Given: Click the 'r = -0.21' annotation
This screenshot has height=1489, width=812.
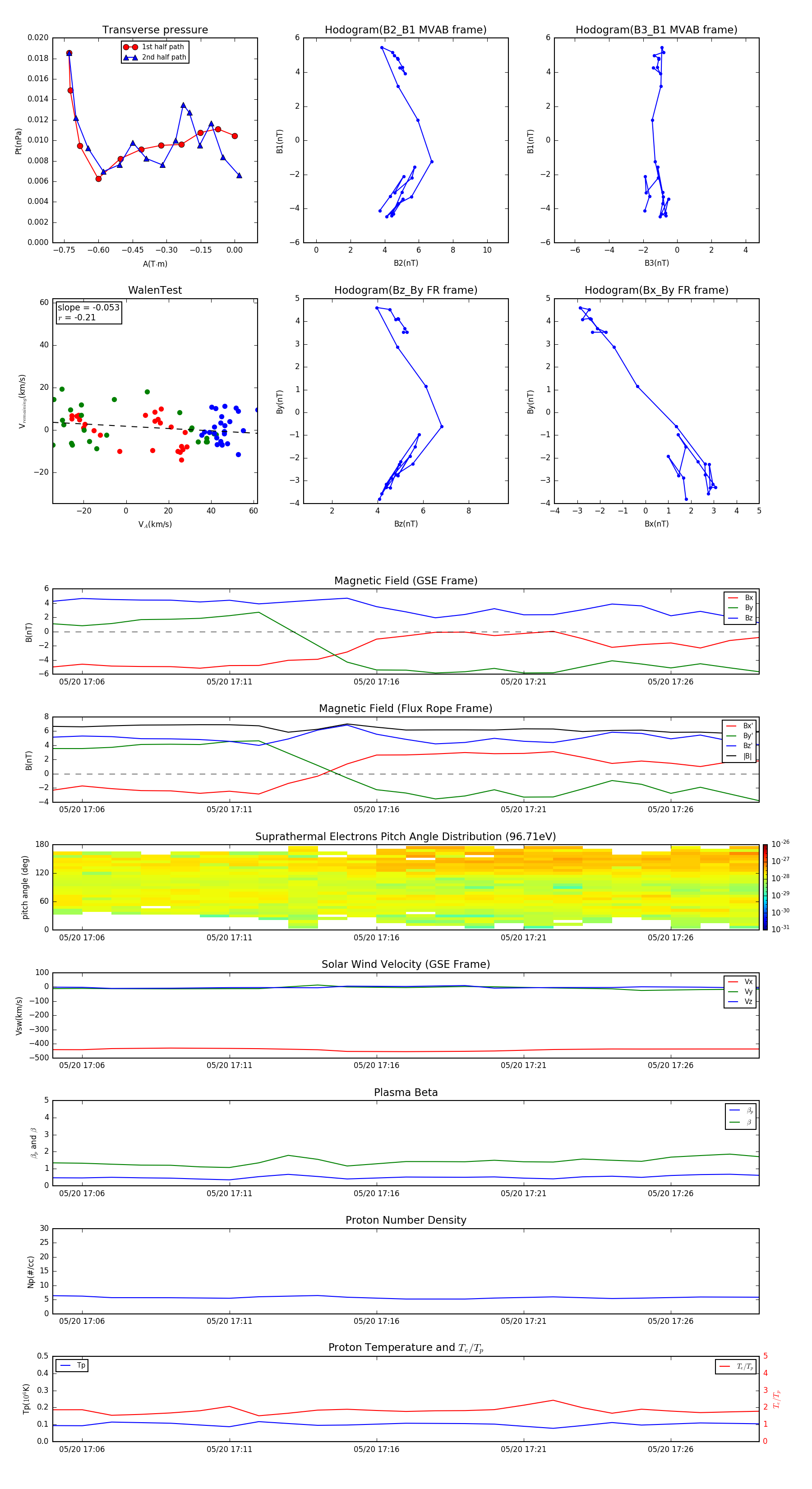Looking at the screenshot, I should 77,317.
